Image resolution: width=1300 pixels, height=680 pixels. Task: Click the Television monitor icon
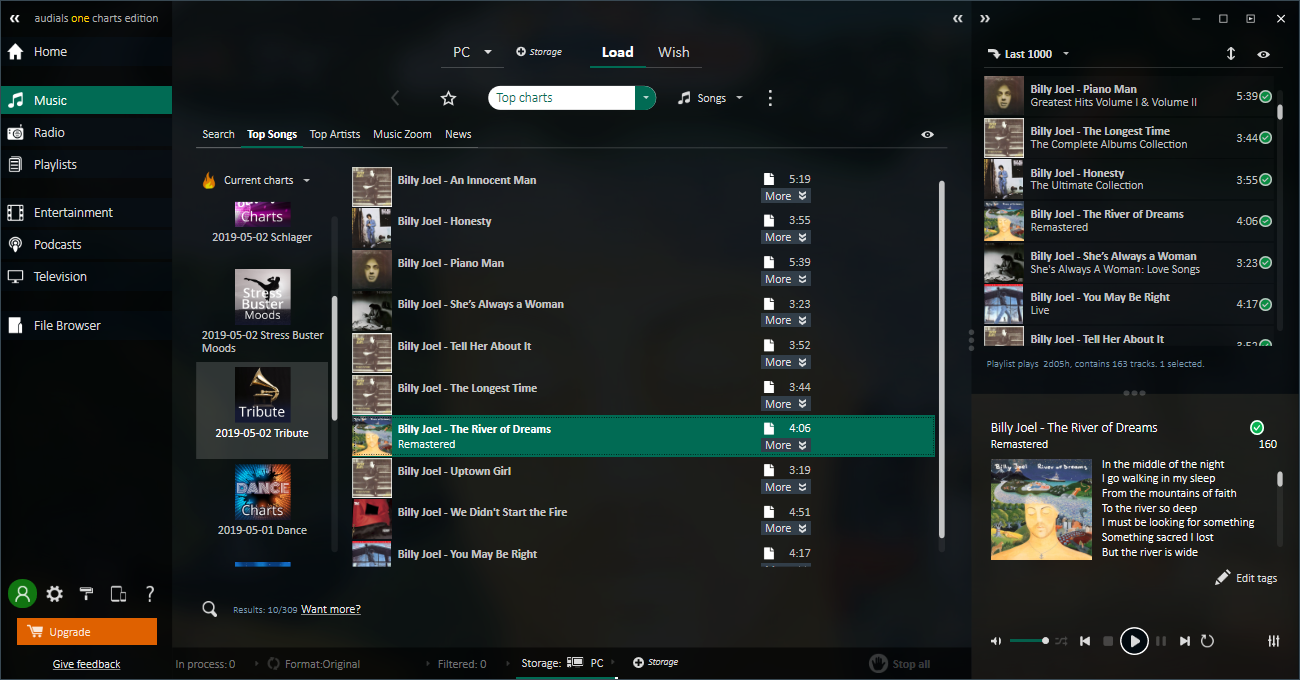[15, 277]
